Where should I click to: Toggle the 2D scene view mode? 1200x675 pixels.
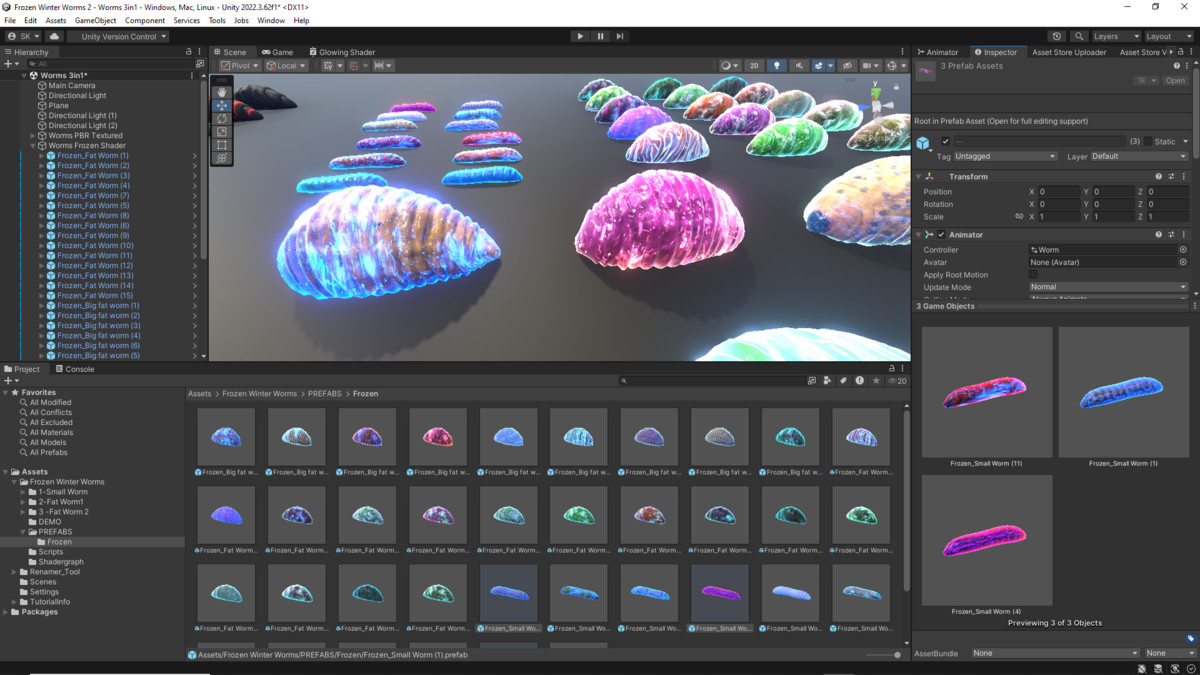pos(755,66)
